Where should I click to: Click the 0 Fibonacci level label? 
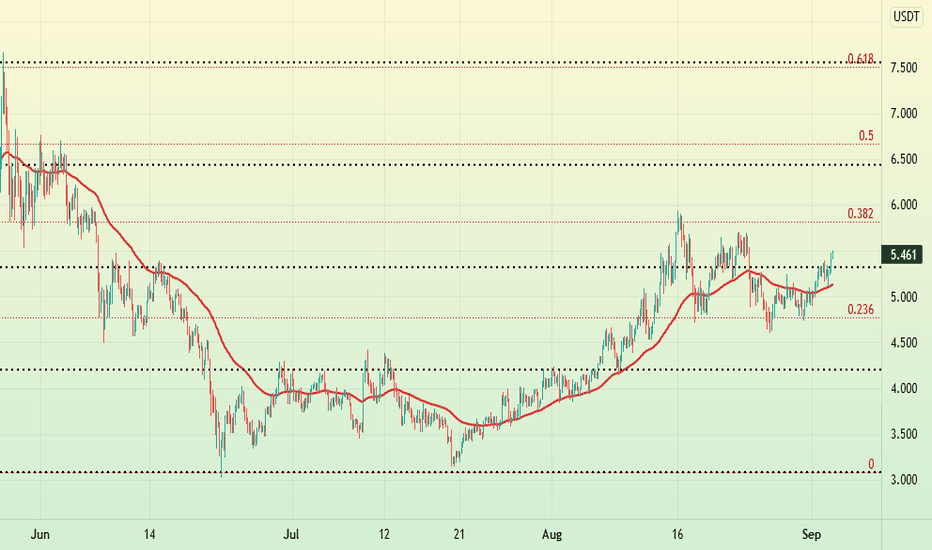[x=871, y=464]
